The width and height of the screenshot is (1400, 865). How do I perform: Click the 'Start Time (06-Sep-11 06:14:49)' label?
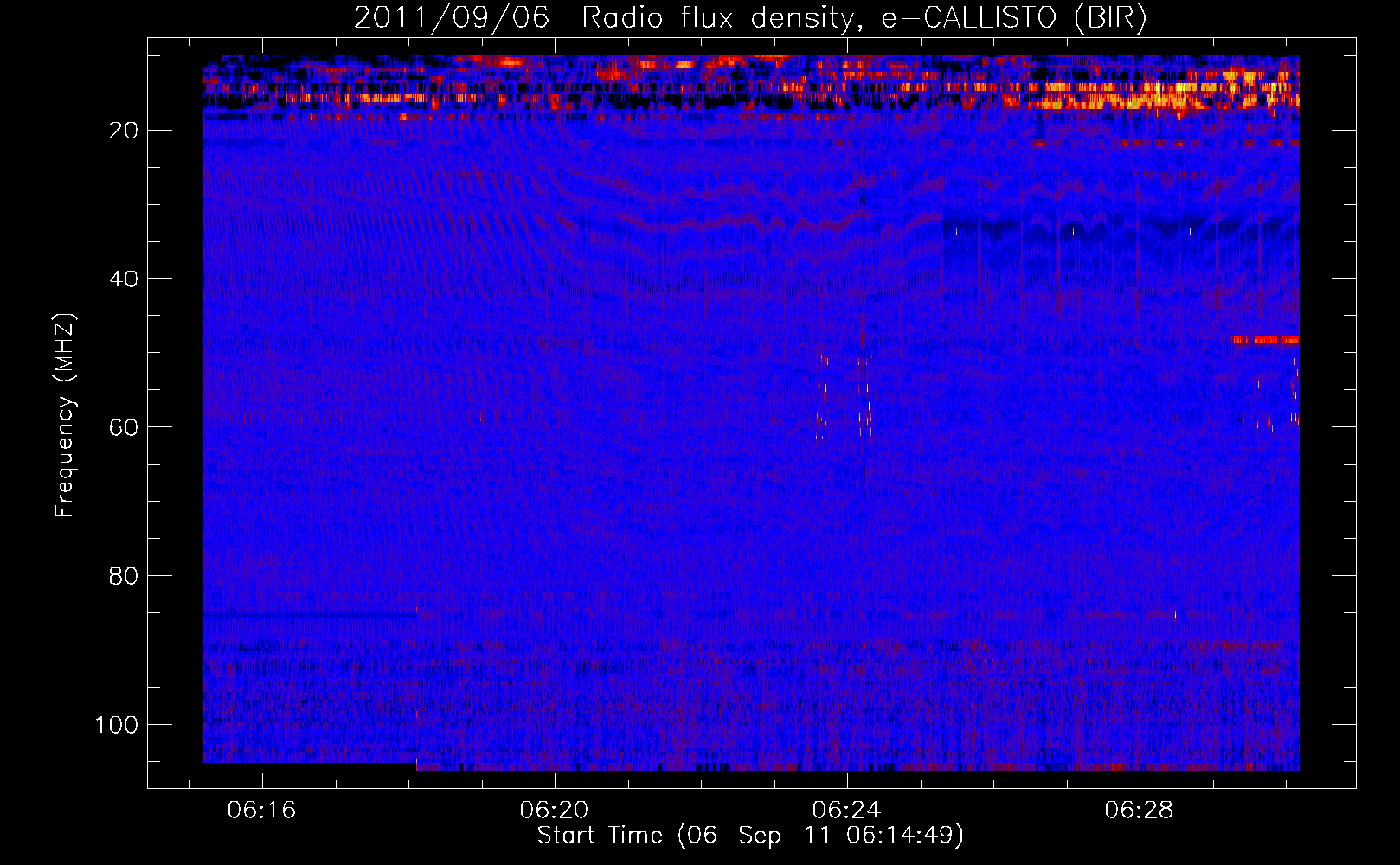coord(750,836)
